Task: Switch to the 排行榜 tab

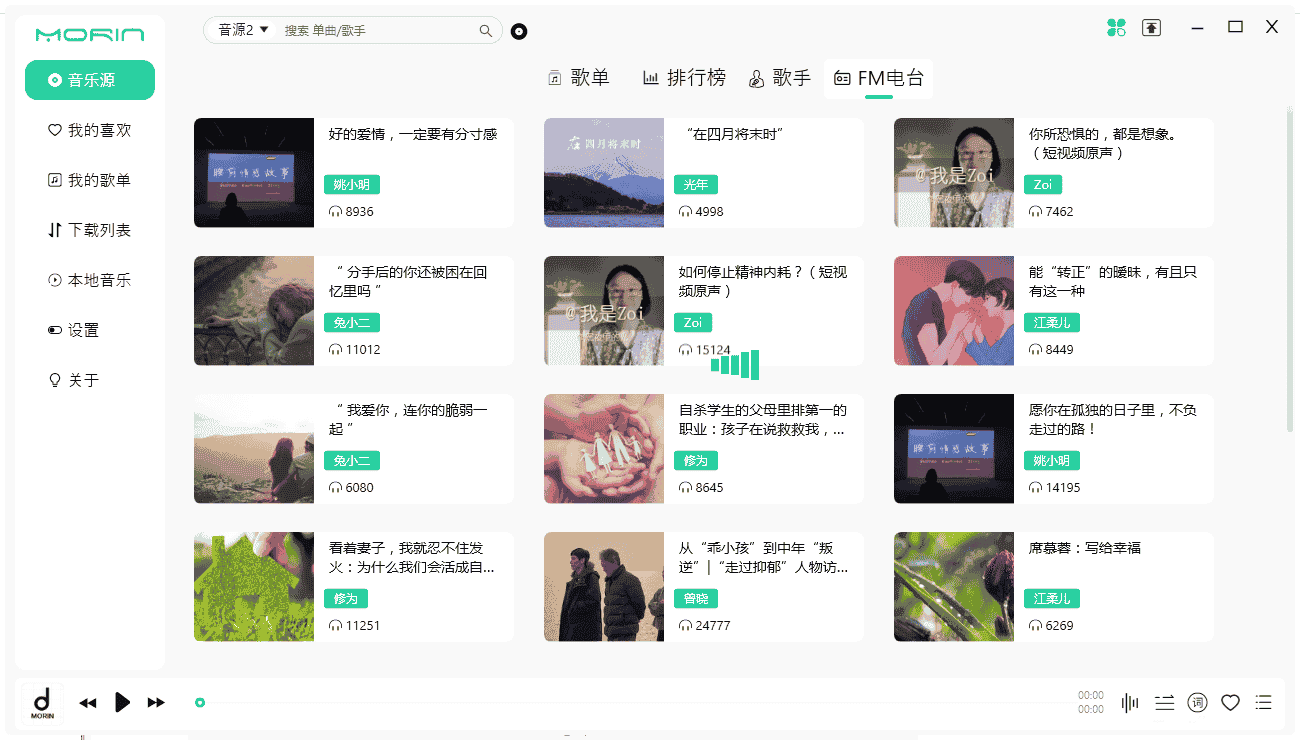Action: coord(684,78)
